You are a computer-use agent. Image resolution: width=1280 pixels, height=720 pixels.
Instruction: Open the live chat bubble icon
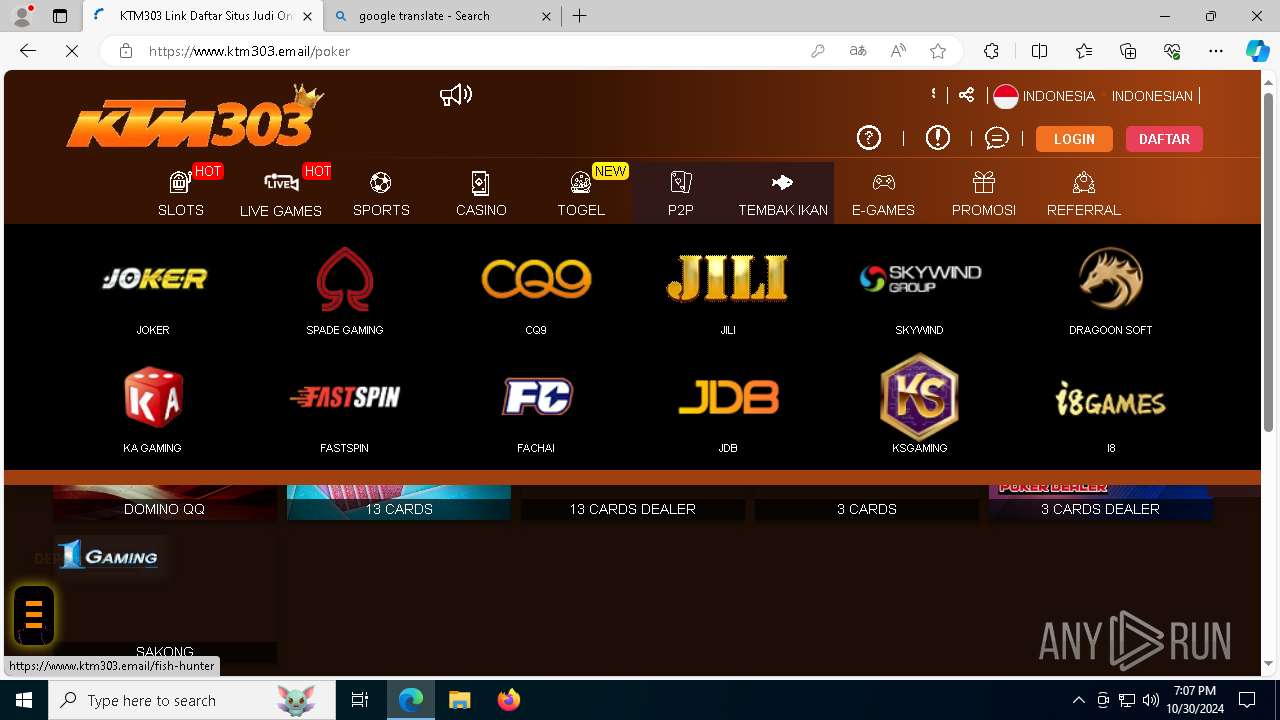click(x=997, y=138)
